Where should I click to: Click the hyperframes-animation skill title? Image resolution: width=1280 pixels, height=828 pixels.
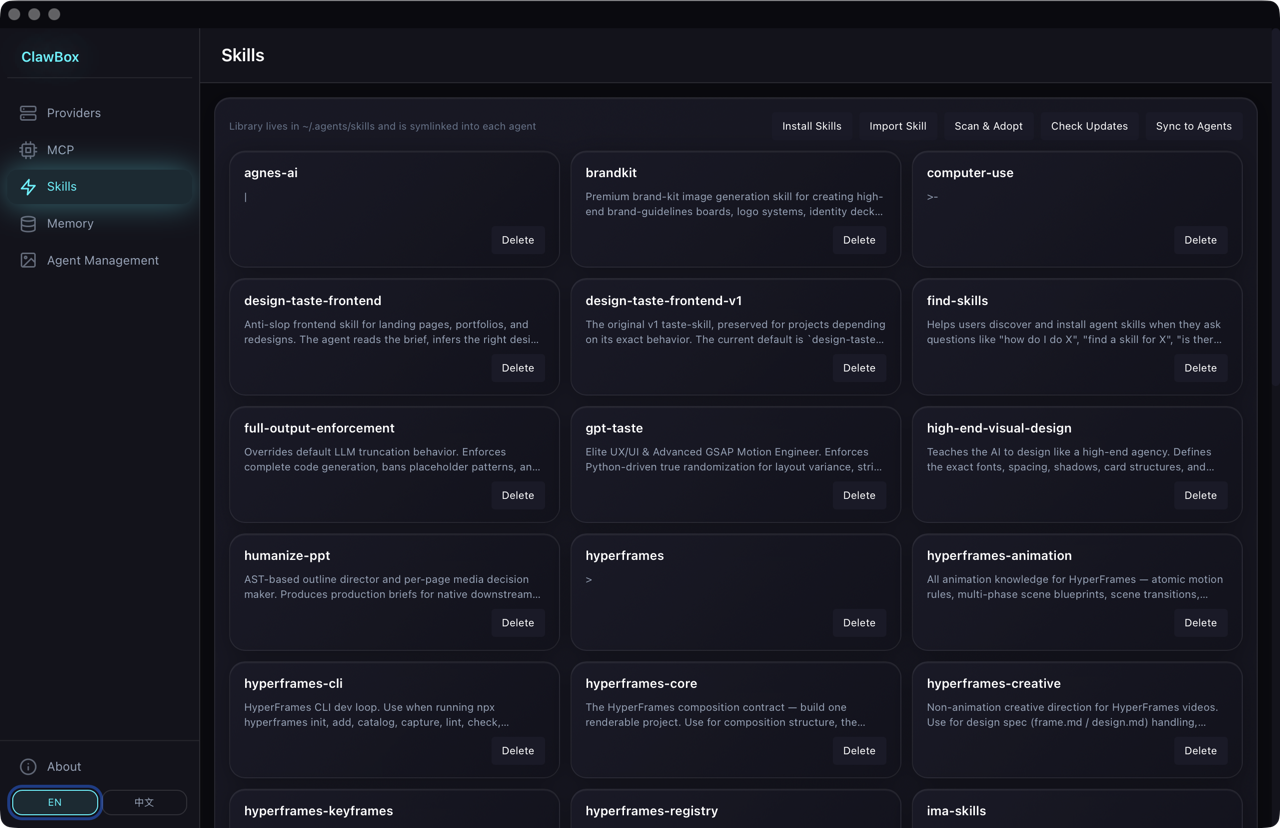coord(999,556)
